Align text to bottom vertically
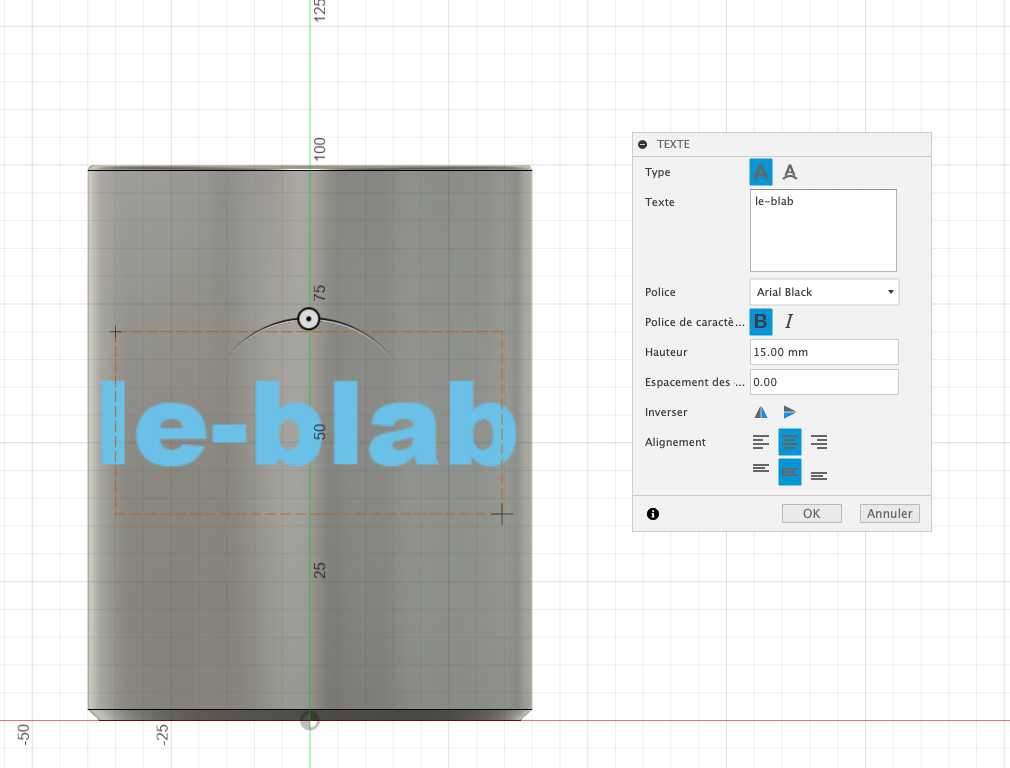This screenshot has height=768, width=1010. tap(819, 476)
